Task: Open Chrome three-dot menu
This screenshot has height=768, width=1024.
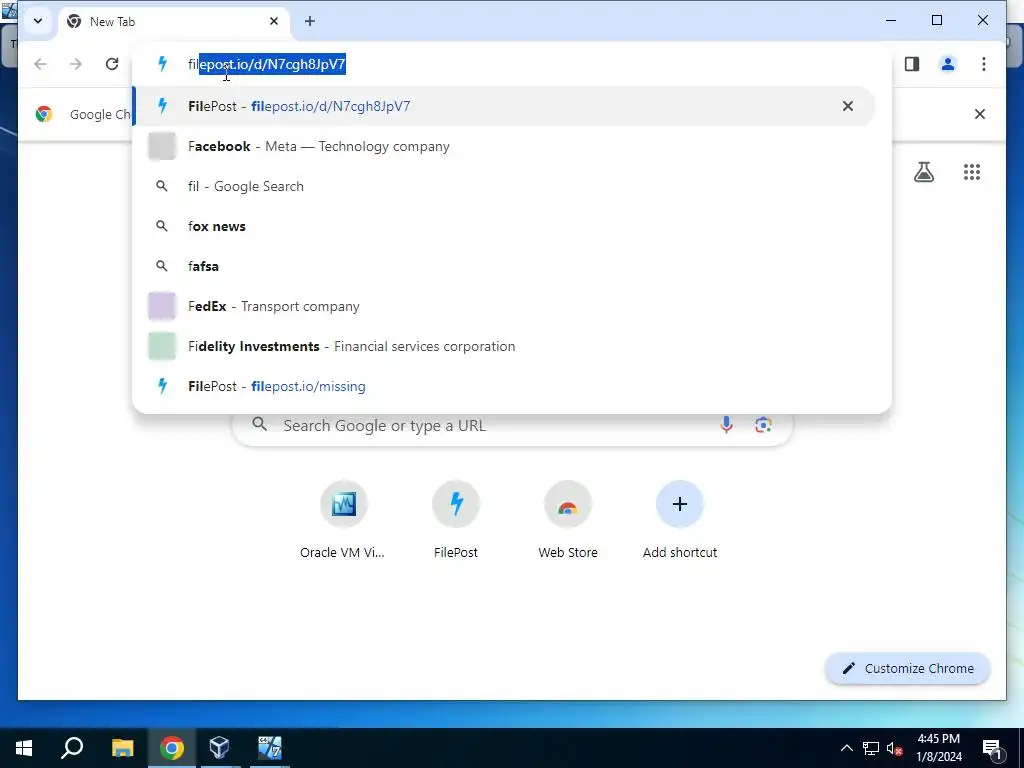Action: 984,63
